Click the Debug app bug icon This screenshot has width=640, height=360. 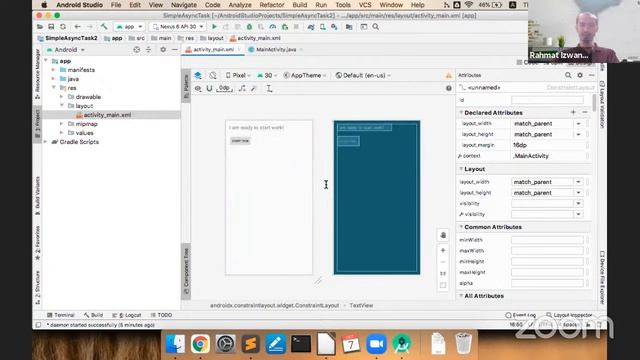coord(249,27)
